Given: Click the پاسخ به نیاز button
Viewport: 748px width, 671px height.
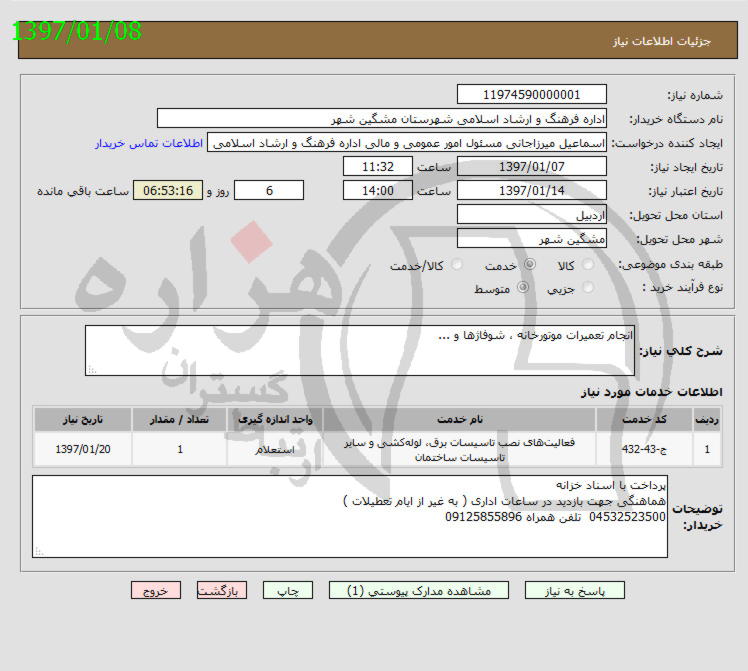Looking at the screenshot, I should (574, 590).
